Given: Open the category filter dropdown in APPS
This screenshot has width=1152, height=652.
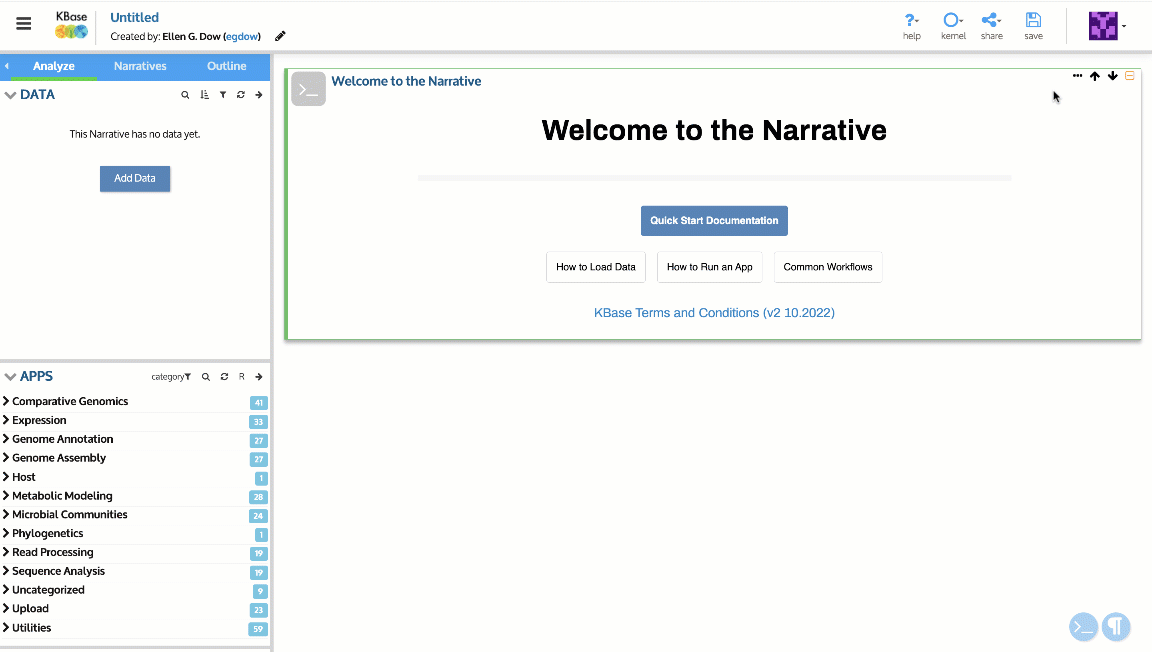Looking at the screenshot, I should (171, 377).
